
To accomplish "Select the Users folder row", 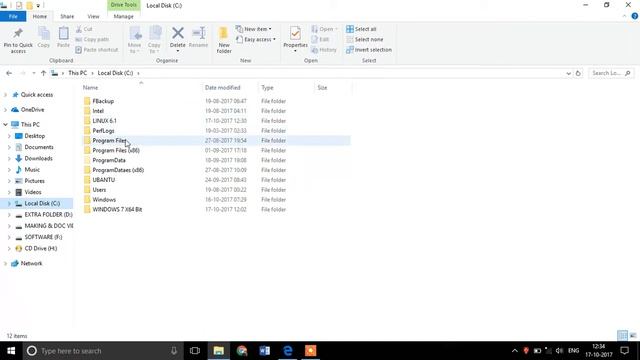I will point(216,190).
